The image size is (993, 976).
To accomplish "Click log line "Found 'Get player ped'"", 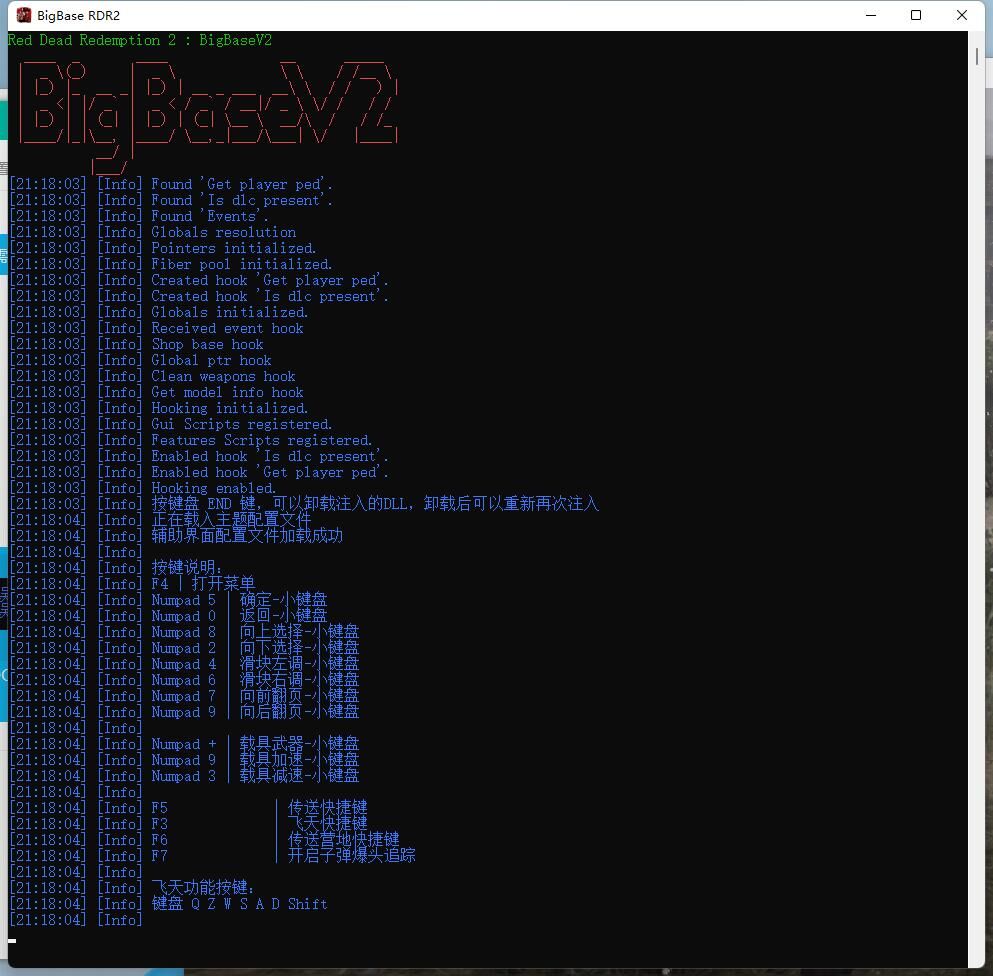I will [171, 184].
